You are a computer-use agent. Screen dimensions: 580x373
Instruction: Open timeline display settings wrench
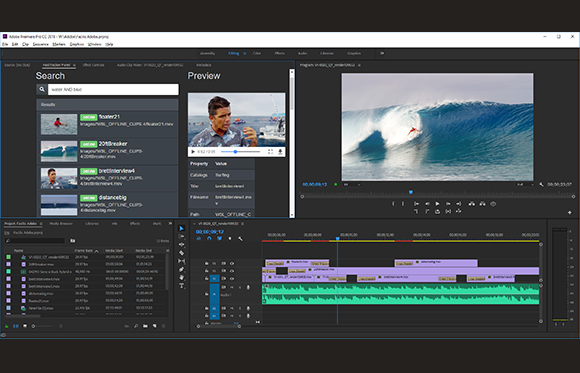click(x=240, y=239)
